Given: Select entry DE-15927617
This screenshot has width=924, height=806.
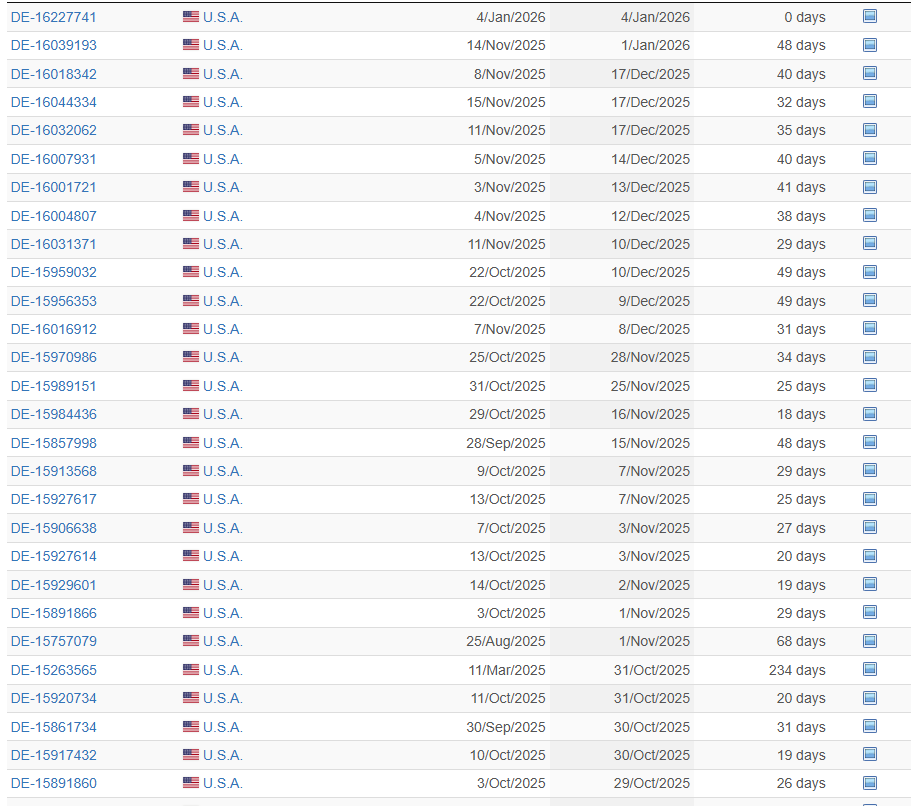Looking at the screenshot, I should coord(54,499).
